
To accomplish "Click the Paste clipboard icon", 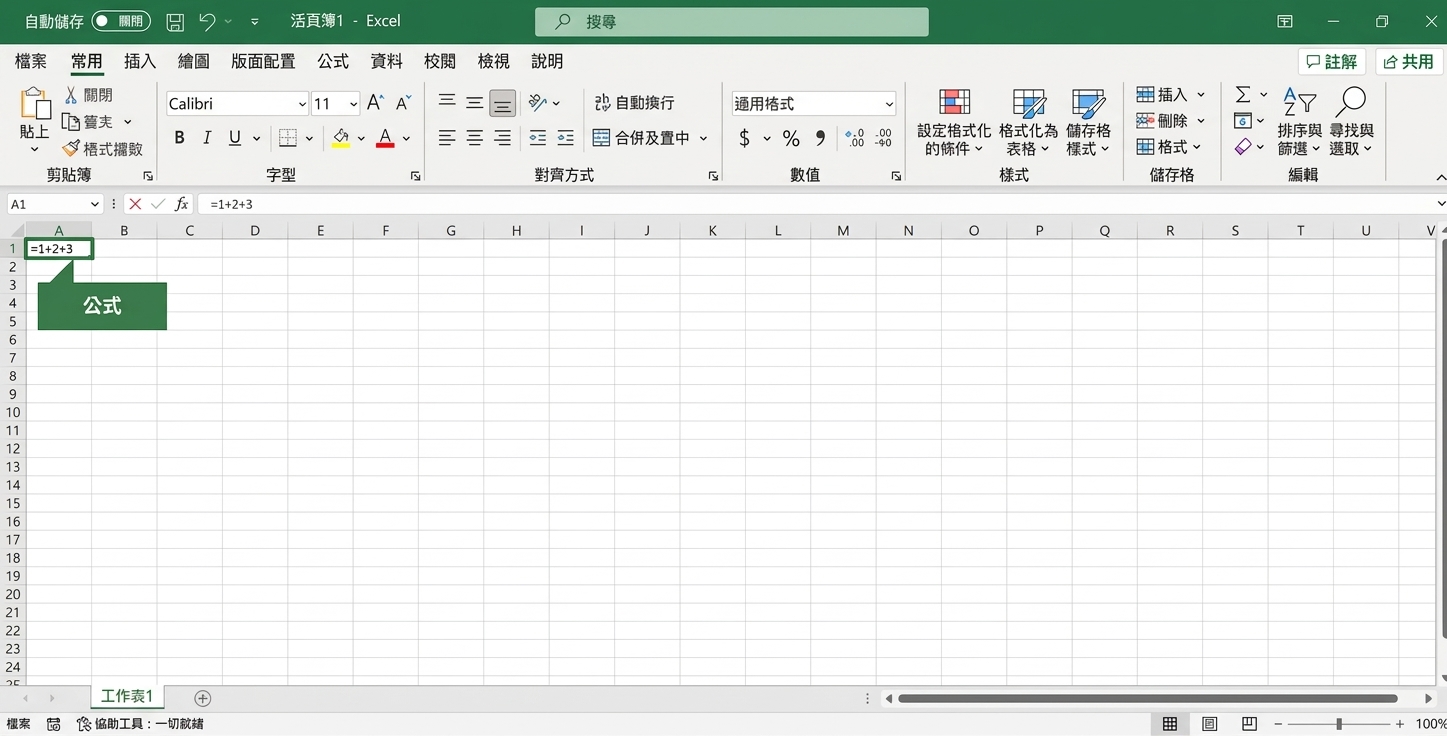I will pyautogui.click(x=34, y=103).
